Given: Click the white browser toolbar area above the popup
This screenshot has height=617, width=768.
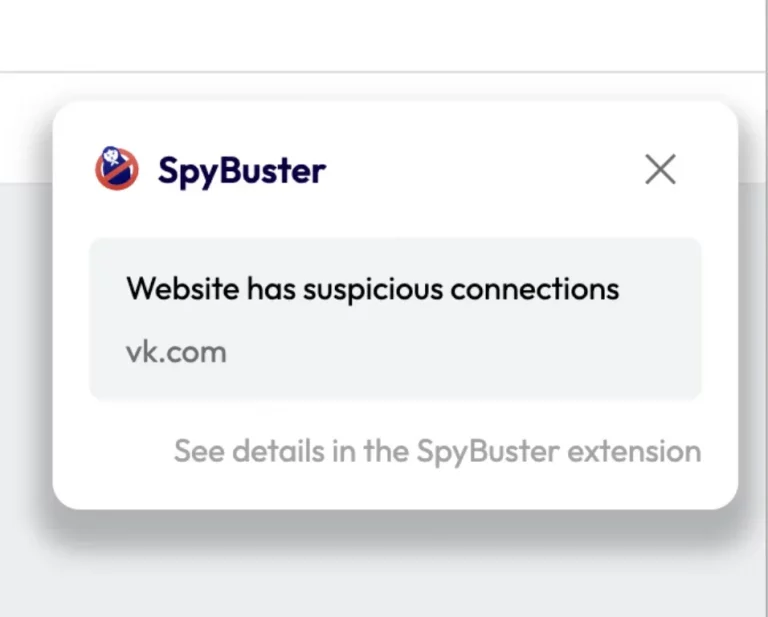Looking at the screenshot, I should [x=382, y=35].
